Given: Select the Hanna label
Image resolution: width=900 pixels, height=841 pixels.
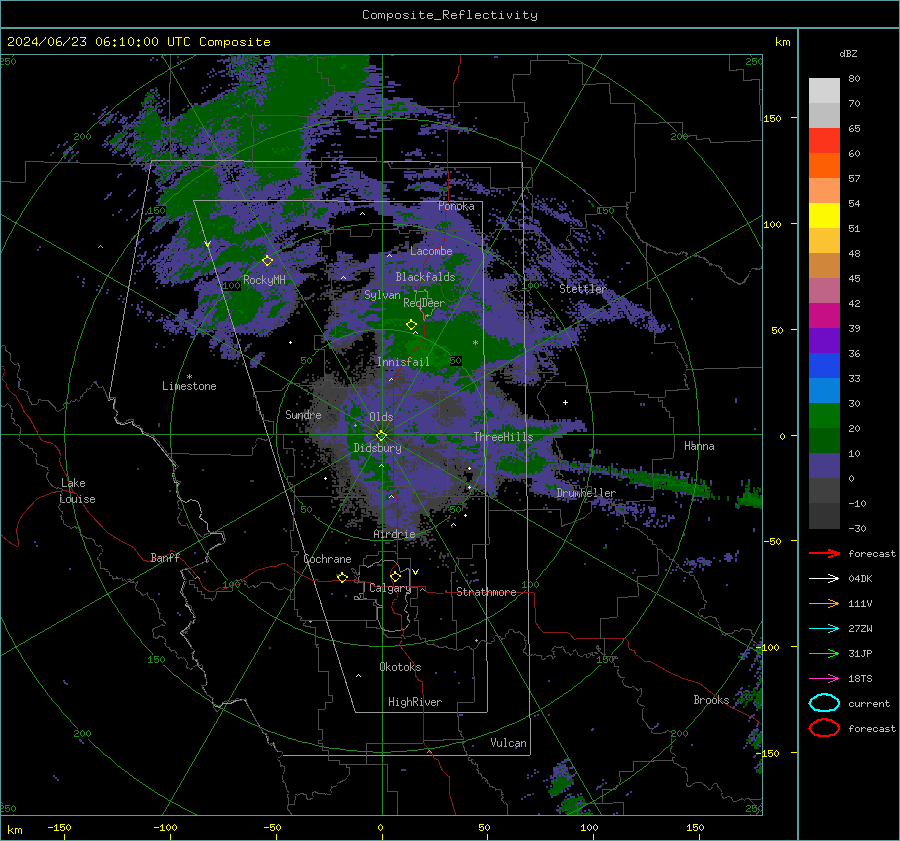Looking at the screenshot, I should pyautogui.click(x=699, y=446).
